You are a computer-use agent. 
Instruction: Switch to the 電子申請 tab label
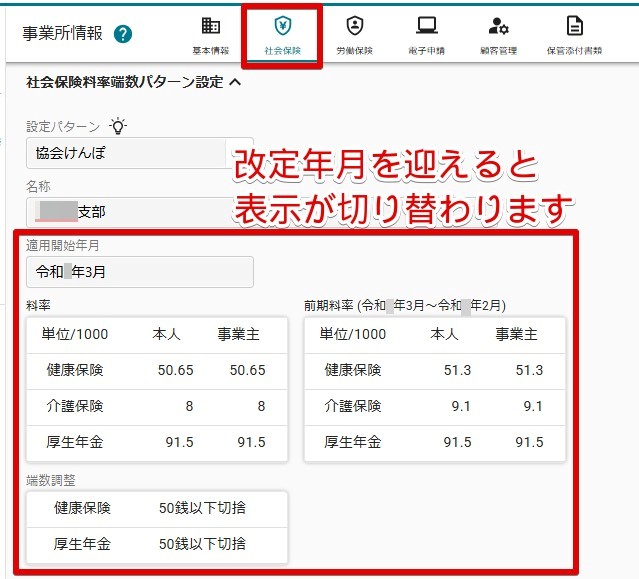427,51
